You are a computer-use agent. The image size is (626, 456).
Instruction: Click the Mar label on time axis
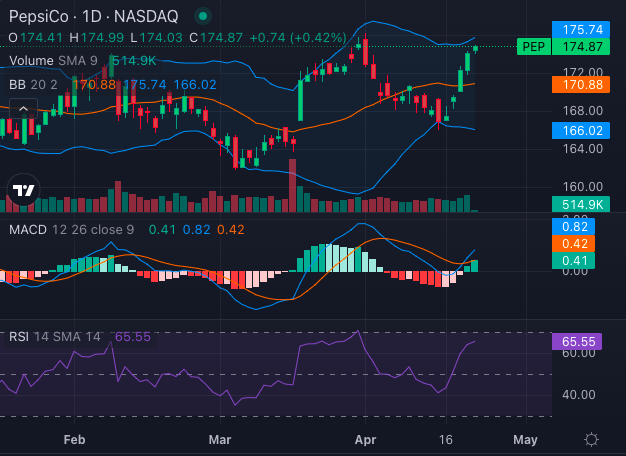[220, 440]
